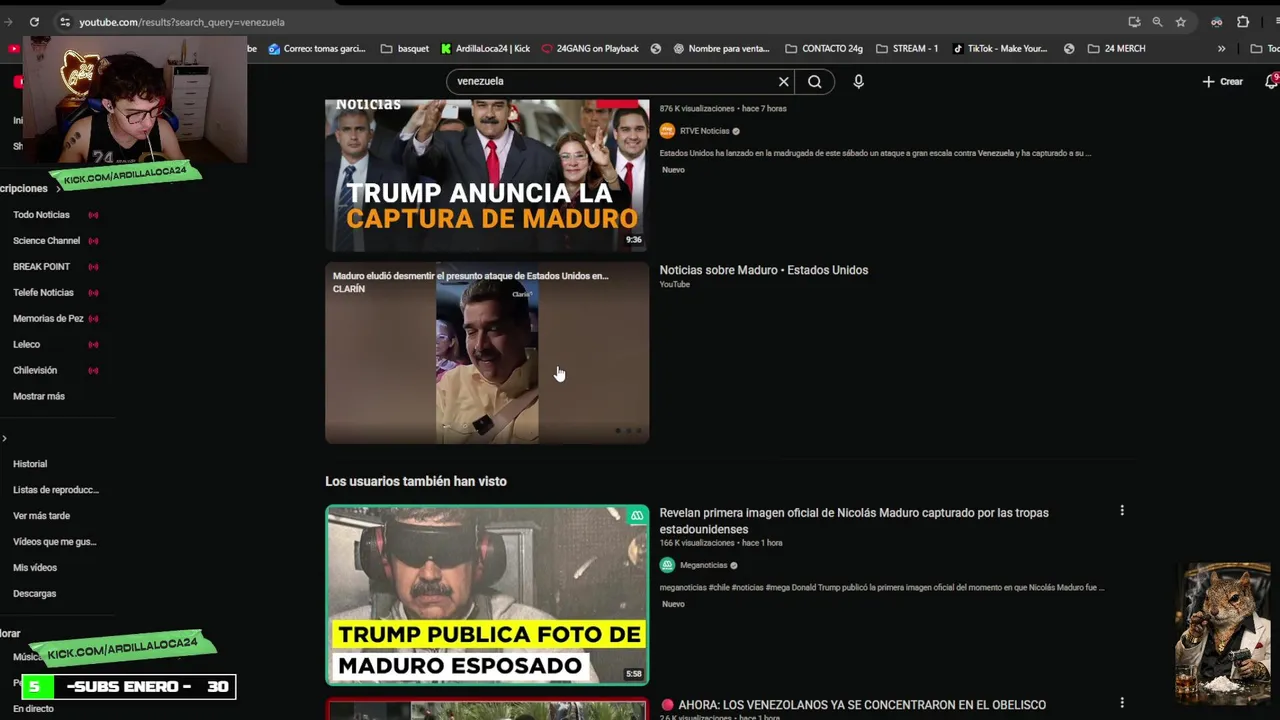Open the Meganoticias channel name link

[x=703, y=565]
